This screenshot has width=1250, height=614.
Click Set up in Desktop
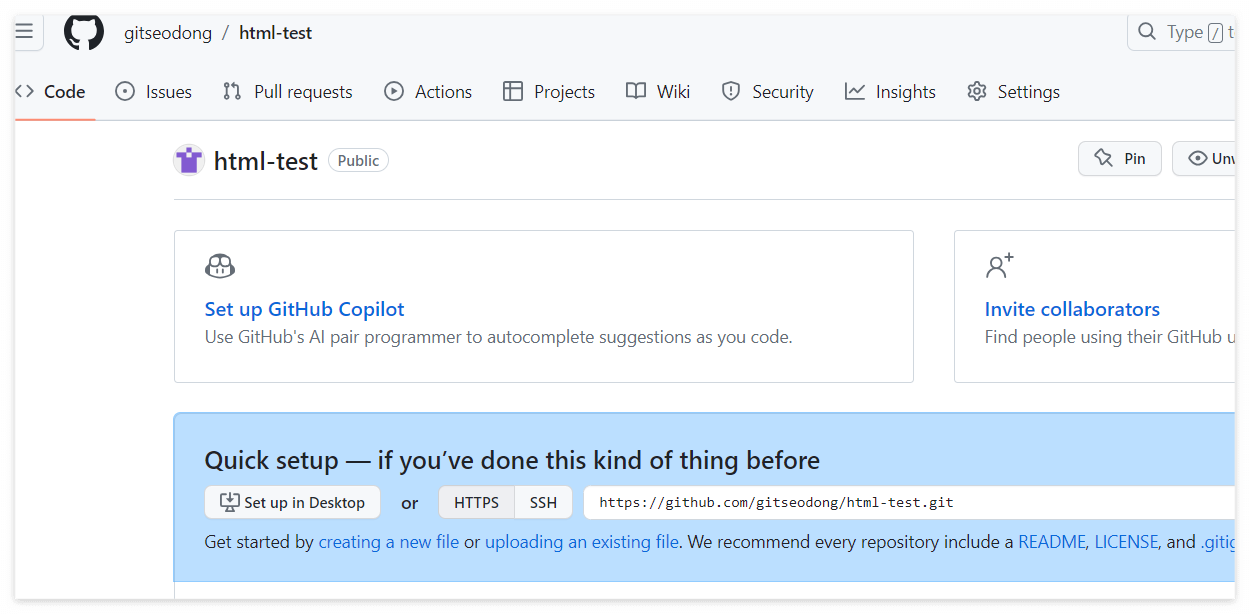tap(292, 502)
